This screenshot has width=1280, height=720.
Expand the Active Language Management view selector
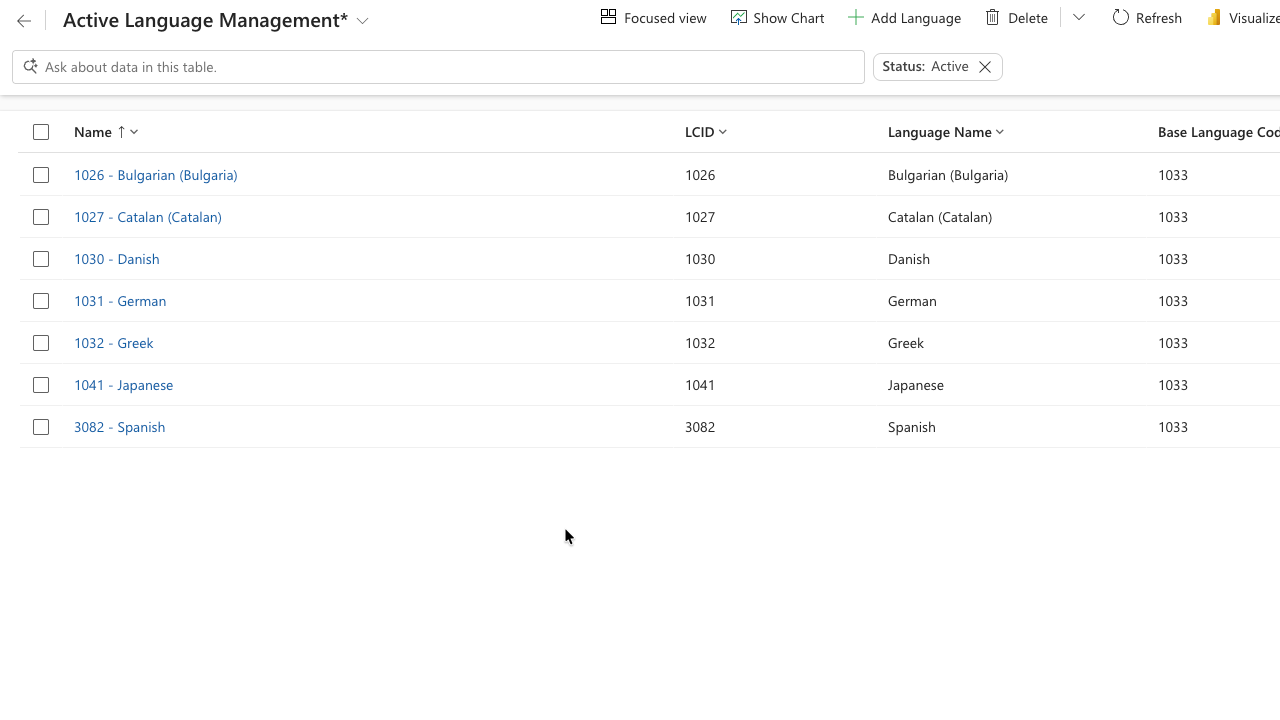point(363,21)
